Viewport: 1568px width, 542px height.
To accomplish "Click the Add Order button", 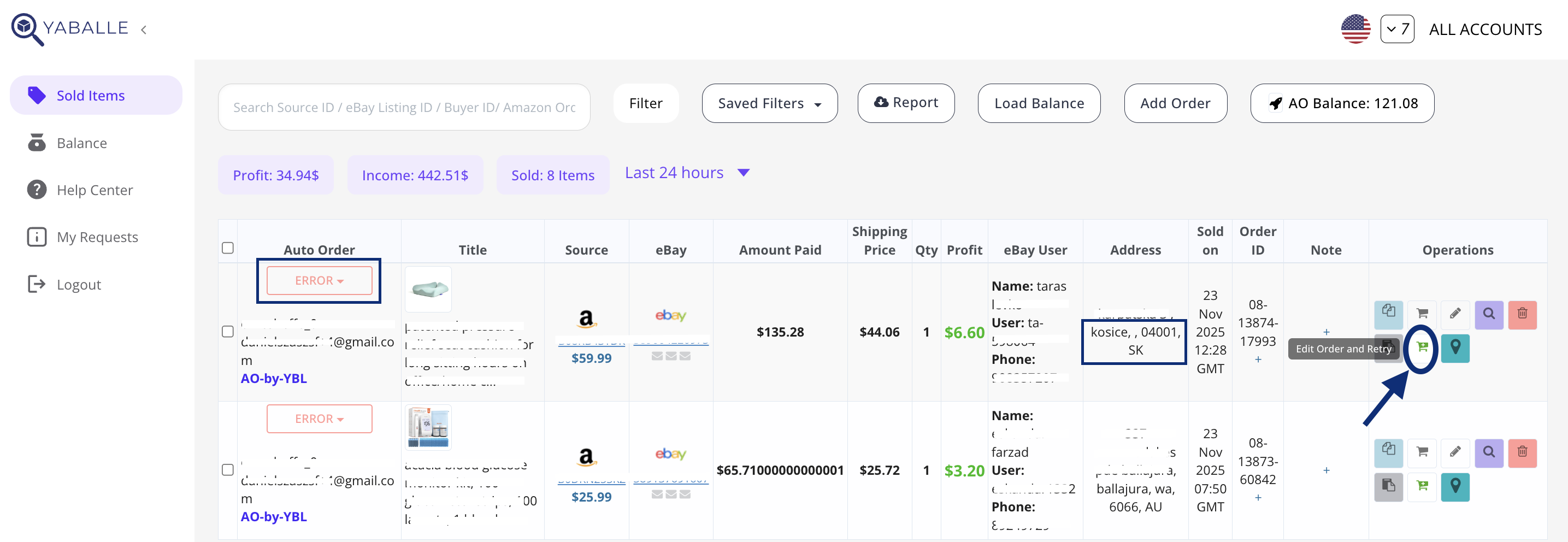I will (1175, 103).
